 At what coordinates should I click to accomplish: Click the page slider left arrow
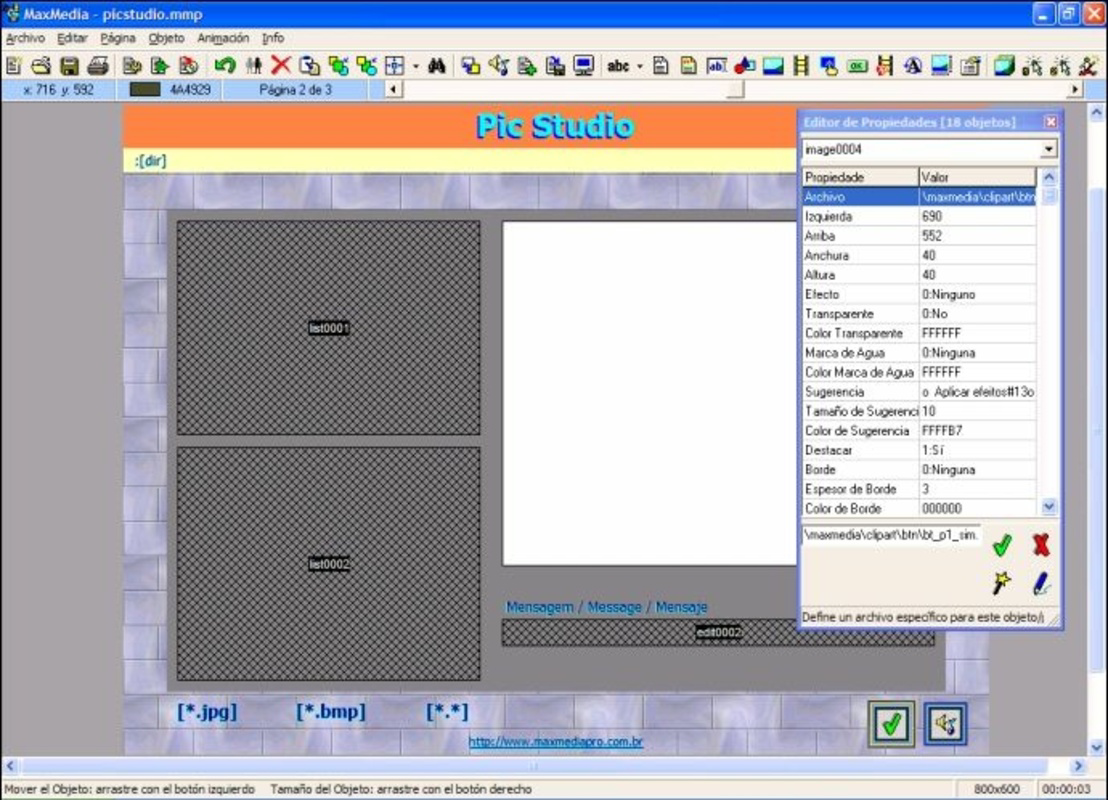click(x=394, y=90)
